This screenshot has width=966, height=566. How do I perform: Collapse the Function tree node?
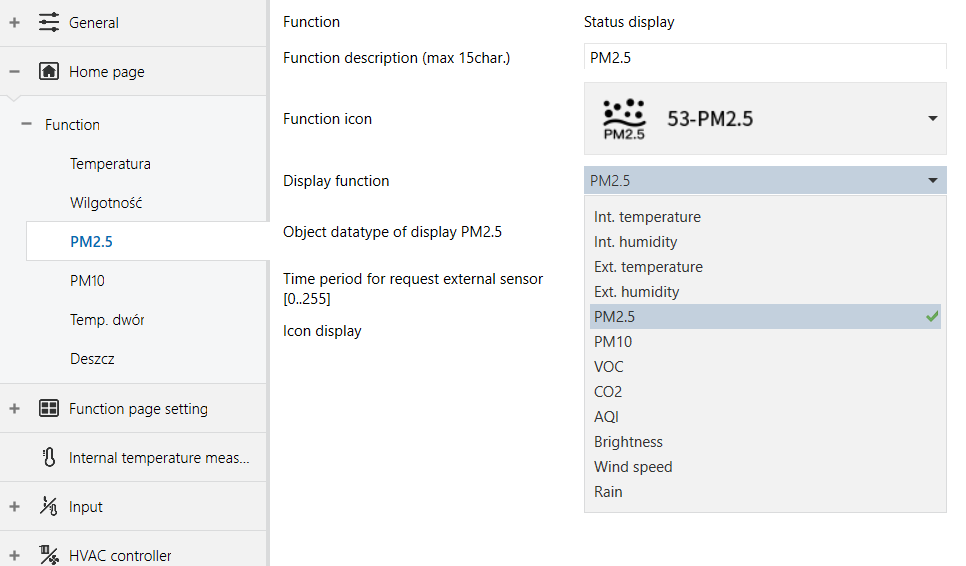point(26,124)
